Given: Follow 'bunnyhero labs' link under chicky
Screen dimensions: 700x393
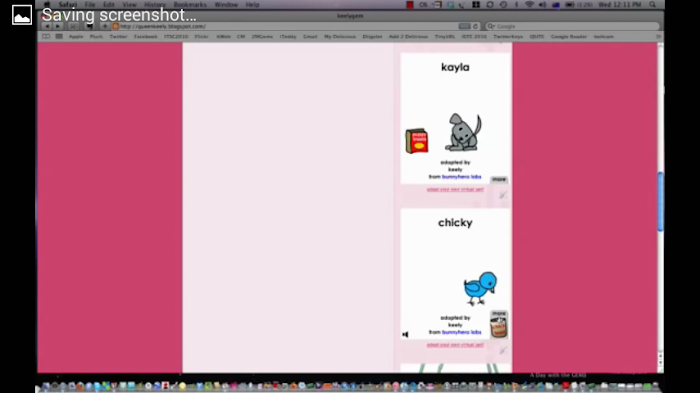Looking at the screenshot, I should click(x=462, y=332).
